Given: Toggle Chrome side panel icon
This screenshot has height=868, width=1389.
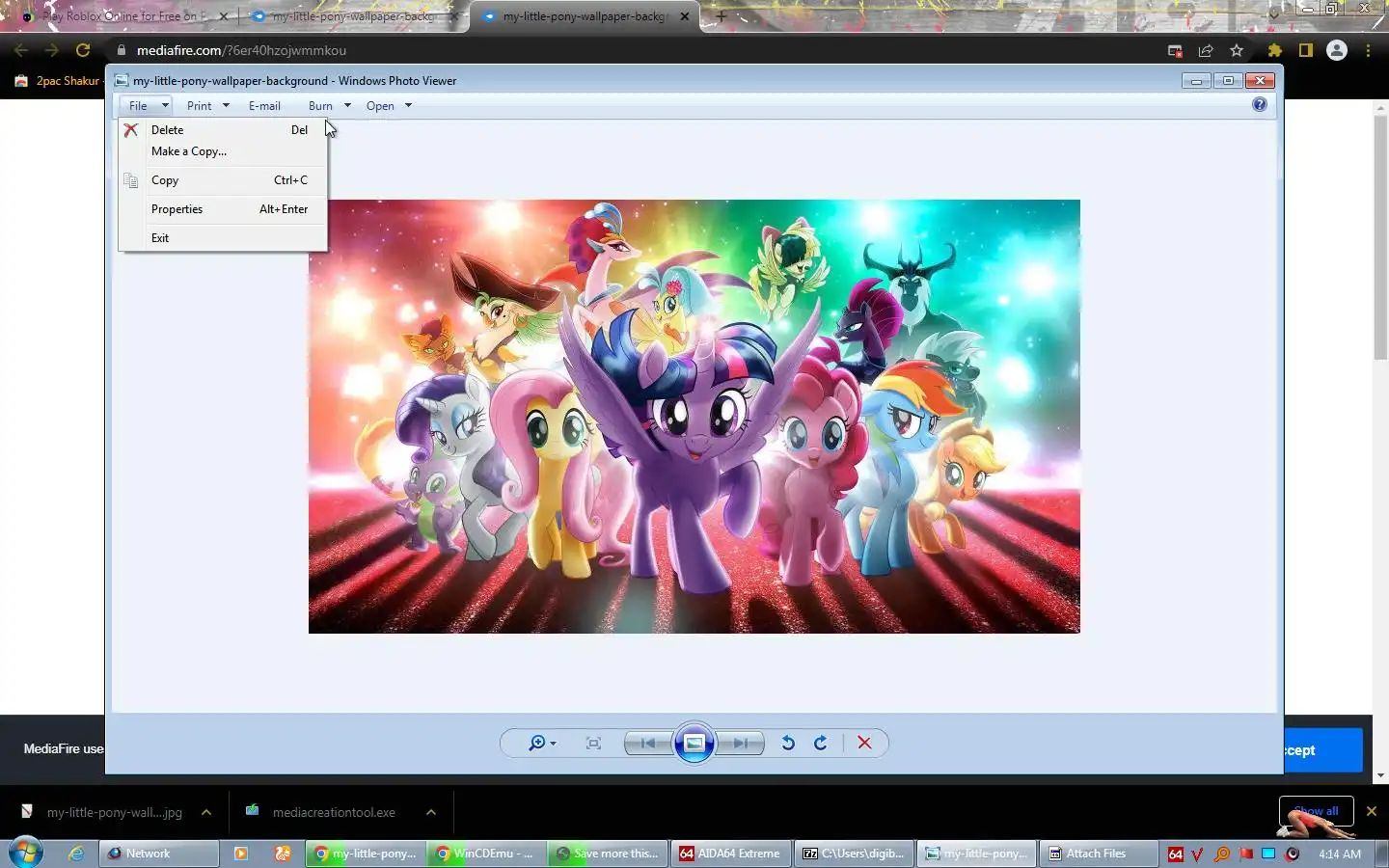Looking at the screenshot, I should tap(1306, 50).
